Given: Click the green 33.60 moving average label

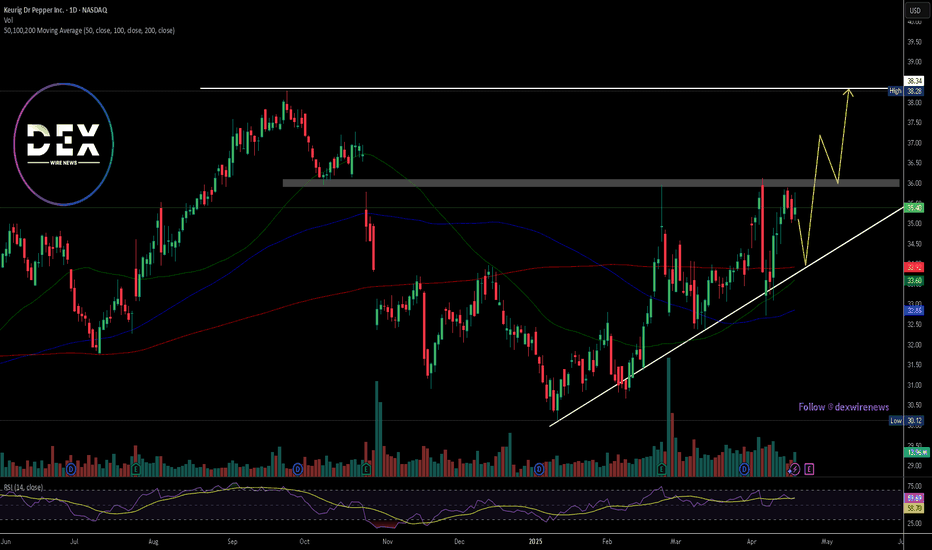Looking at the screenshot, I should tap(914, 280).
